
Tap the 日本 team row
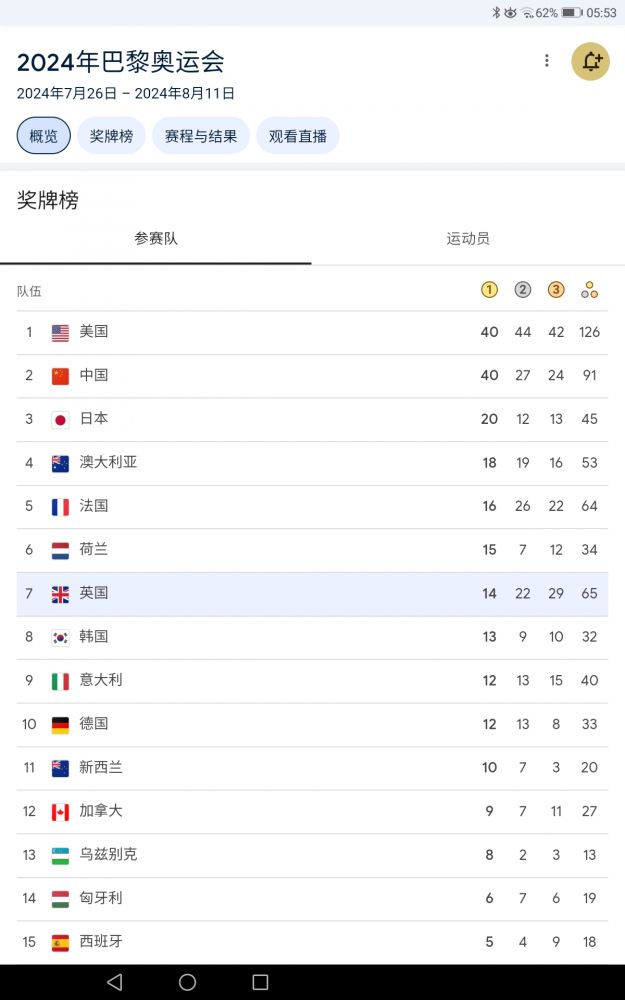312,419
